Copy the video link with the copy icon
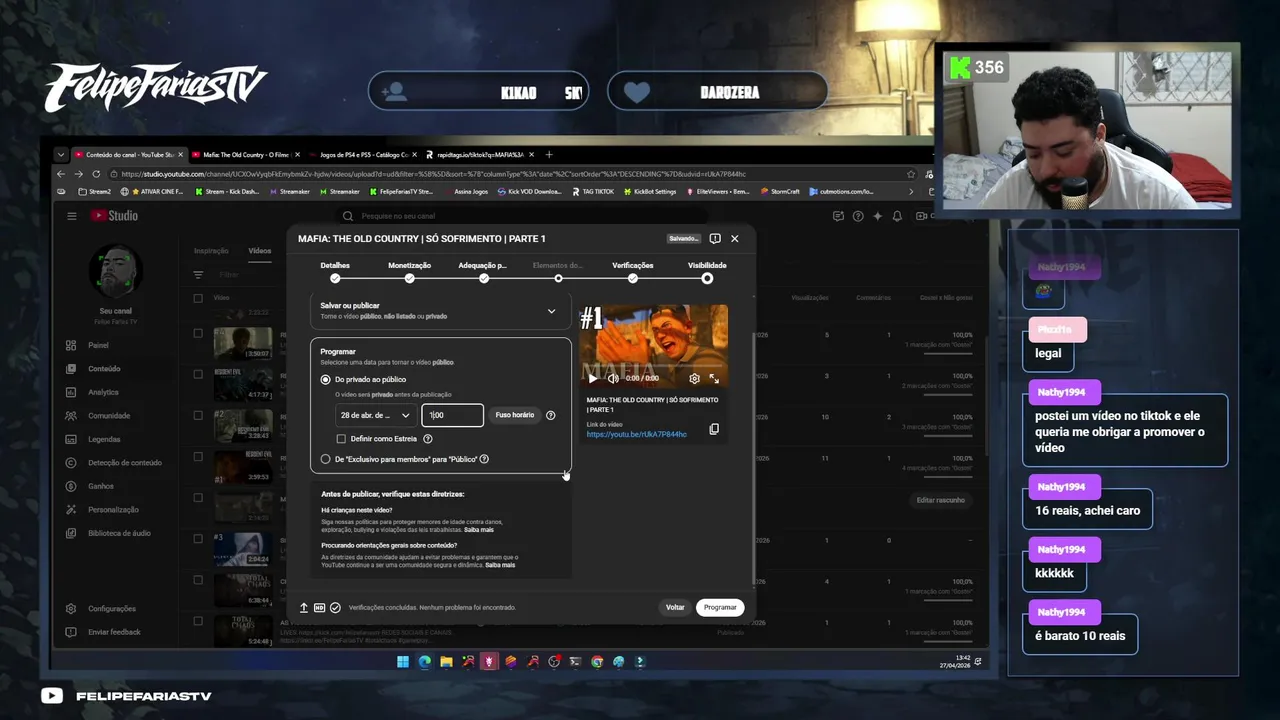1280x720 pixels. [714, 429]
